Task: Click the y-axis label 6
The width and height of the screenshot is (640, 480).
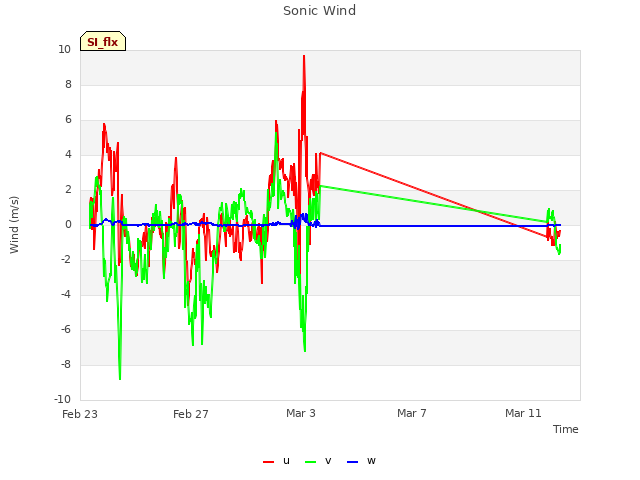Action: click(x=68, y=120)
